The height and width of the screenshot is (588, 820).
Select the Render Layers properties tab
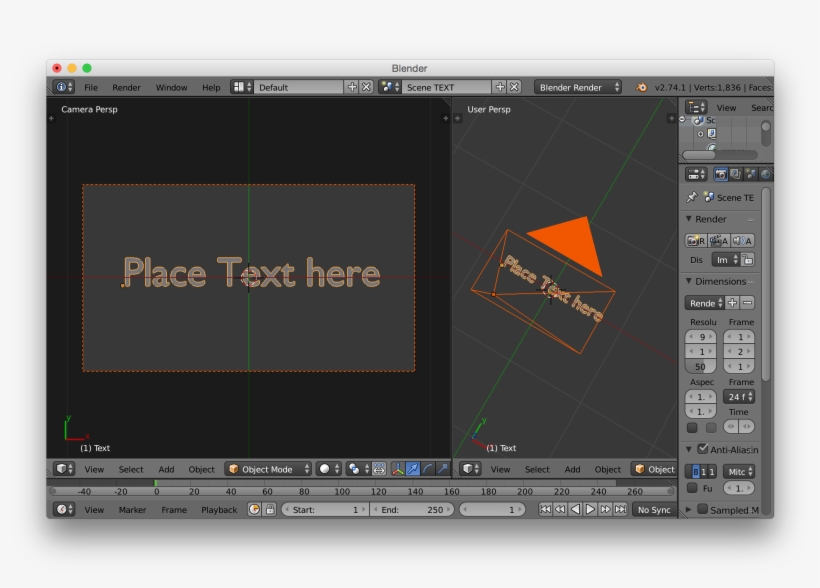(x=736, y=174)
